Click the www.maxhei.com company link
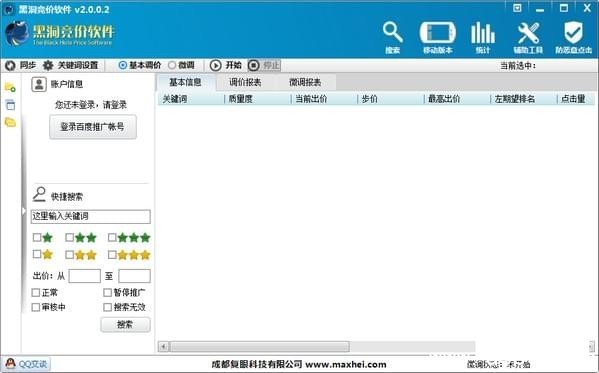 click(x=346, y=365)
